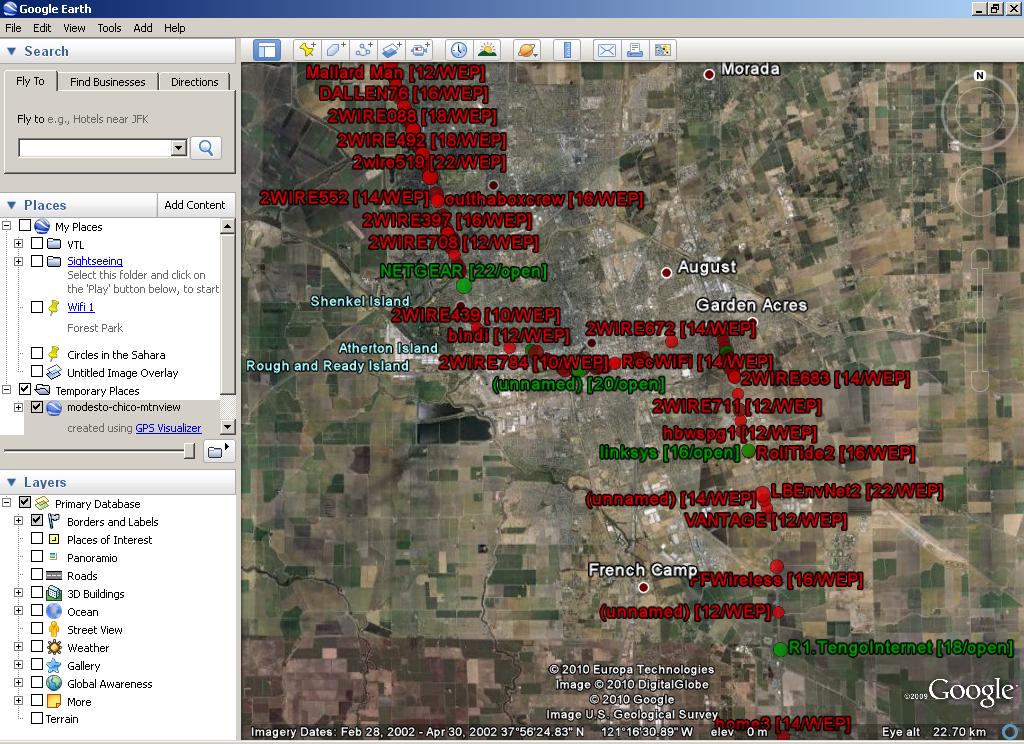Screen dimensions: 1024x744
Task: Open the Add Polygon tool
Action: (335, 49)
